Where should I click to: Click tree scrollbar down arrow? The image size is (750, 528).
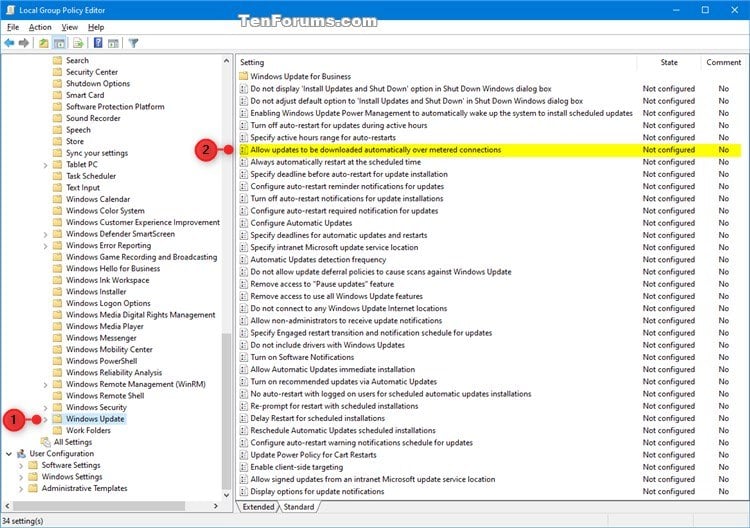[x=227, y=495]
